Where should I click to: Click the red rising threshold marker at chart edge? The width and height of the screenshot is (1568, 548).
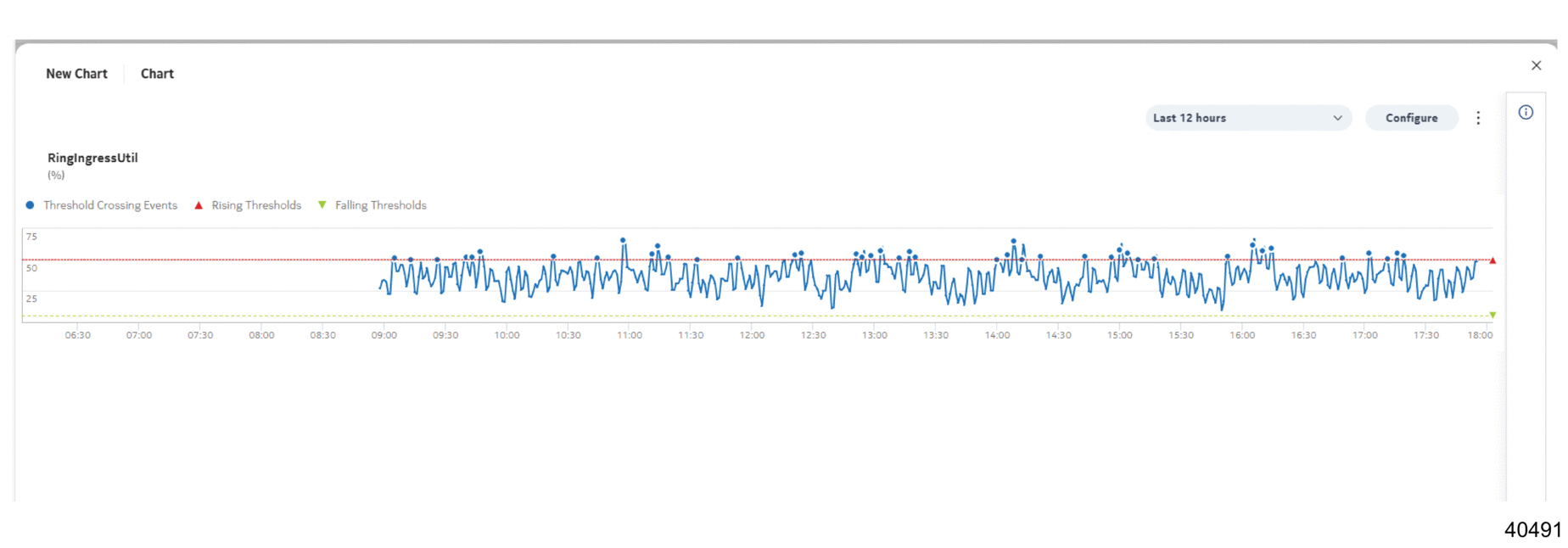click(1492, 260)
